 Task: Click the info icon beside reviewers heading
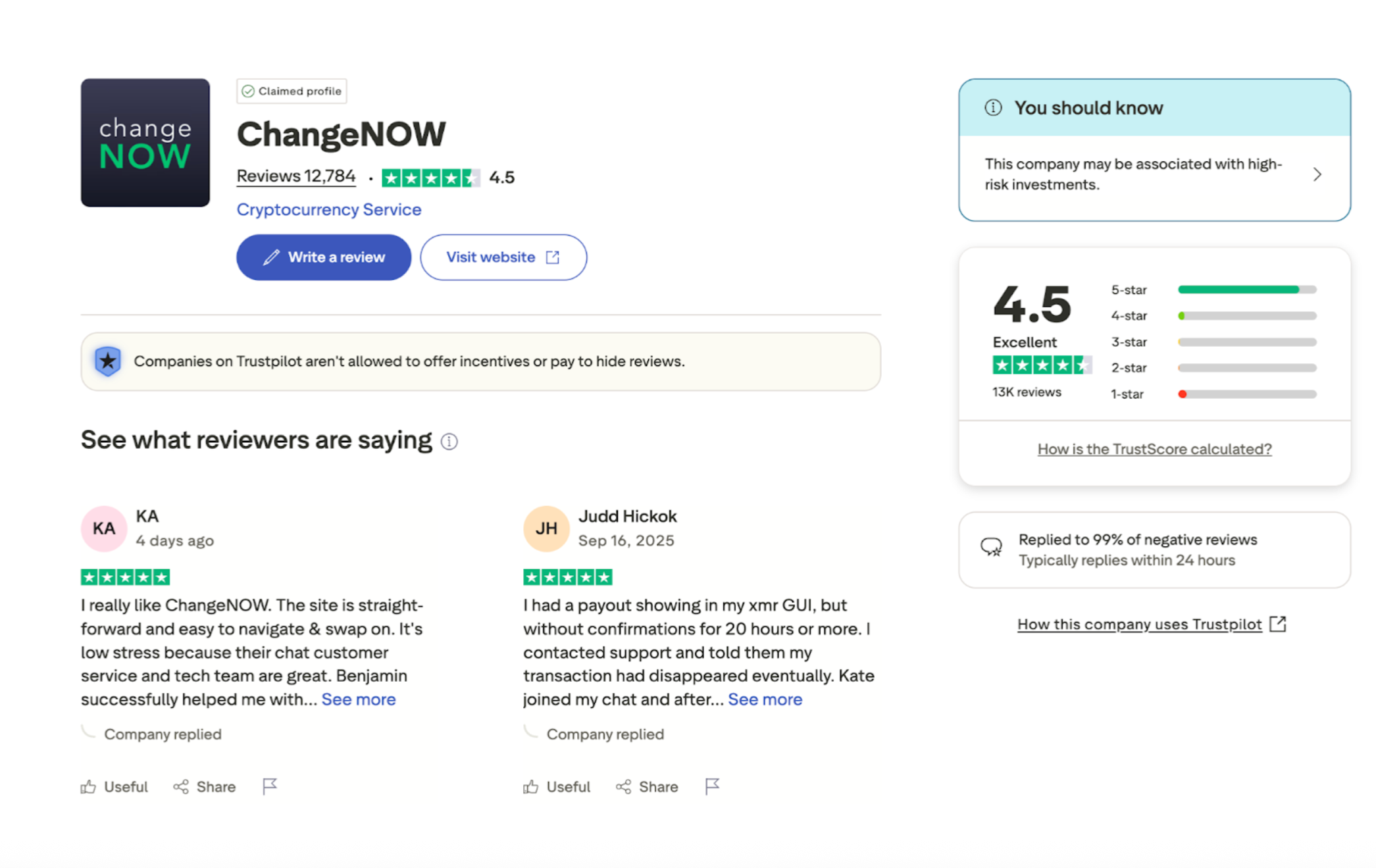449,442
